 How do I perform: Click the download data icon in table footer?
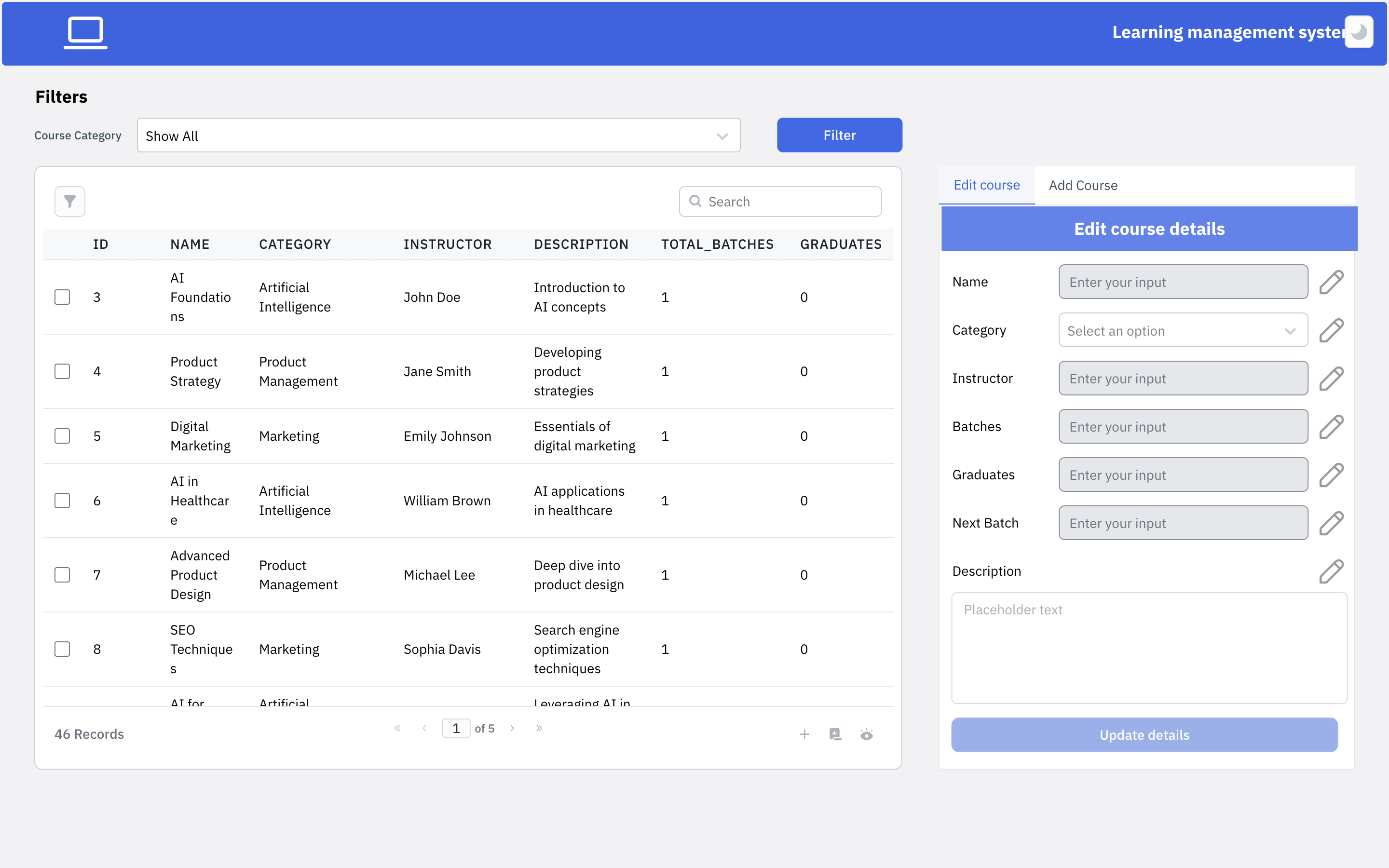click(x=835, y=734)
